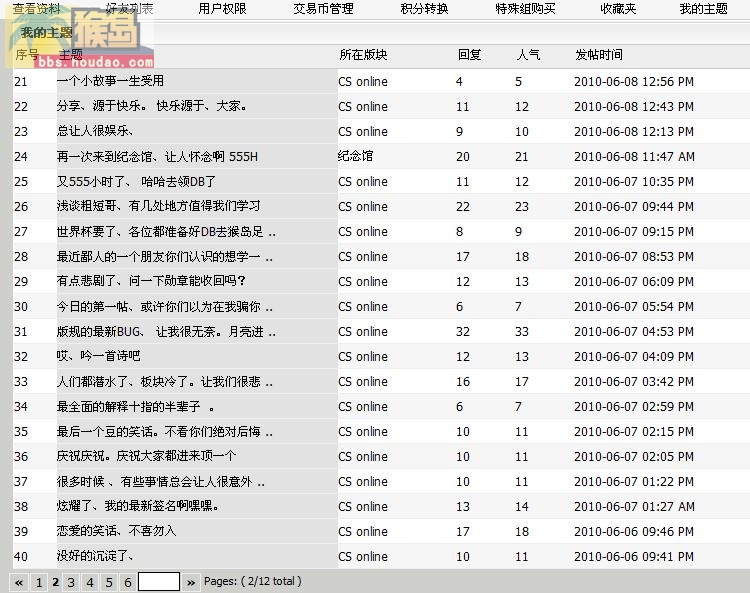Open the 特殊组购买 tab
Image resolution: width=750 pixels, height=593 pixels.
point(525,9)
